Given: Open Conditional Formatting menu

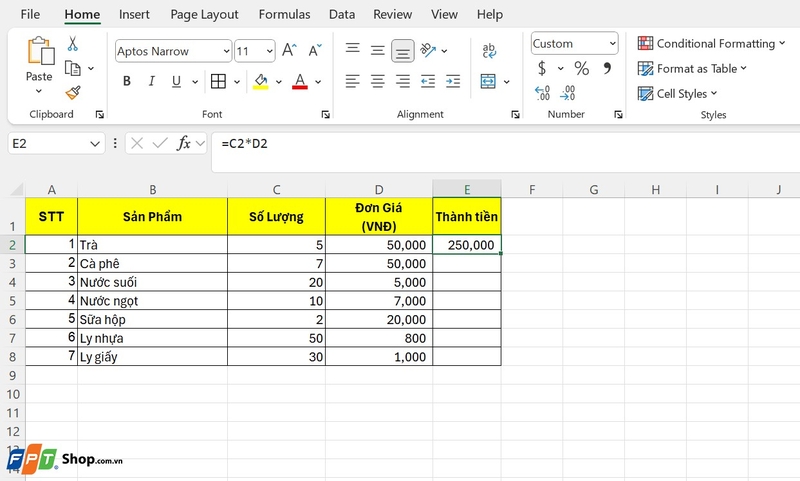Looking at the screenshot, I should click(x=711, y=44).
